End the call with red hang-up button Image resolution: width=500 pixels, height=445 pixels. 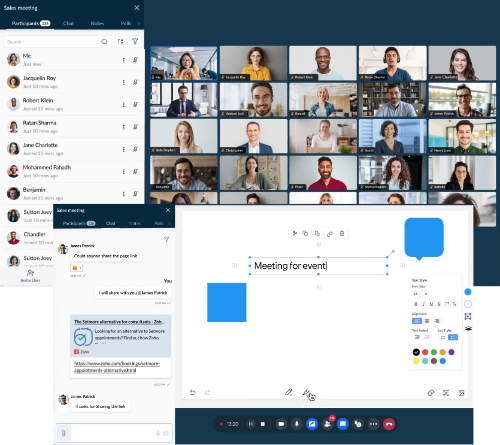click(x=389, y=424)
